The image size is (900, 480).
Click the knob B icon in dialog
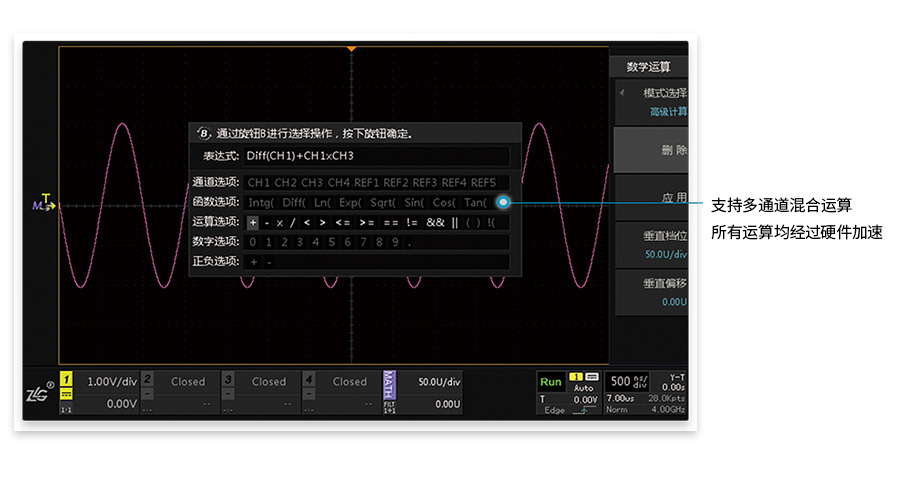point(203,132)
